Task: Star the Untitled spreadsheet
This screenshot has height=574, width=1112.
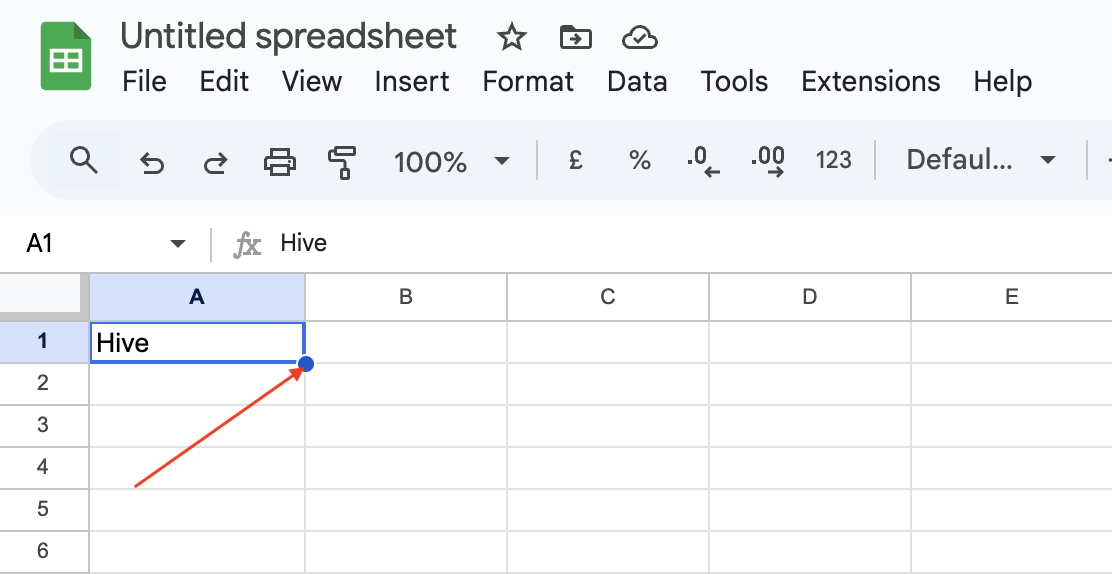Action: (511, 37)
